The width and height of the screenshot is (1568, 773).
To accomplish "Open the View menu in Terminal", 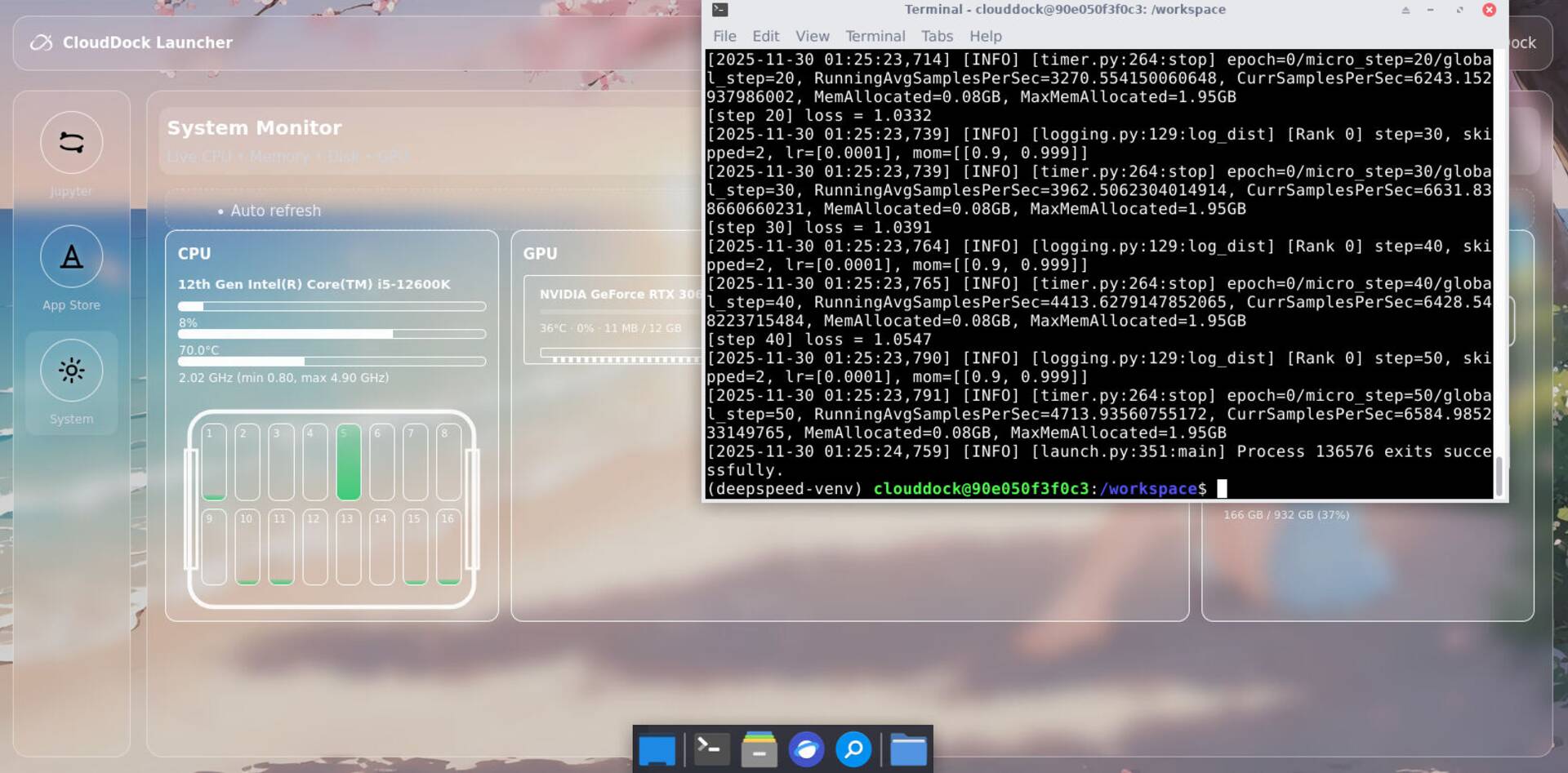I will point(812,36).
